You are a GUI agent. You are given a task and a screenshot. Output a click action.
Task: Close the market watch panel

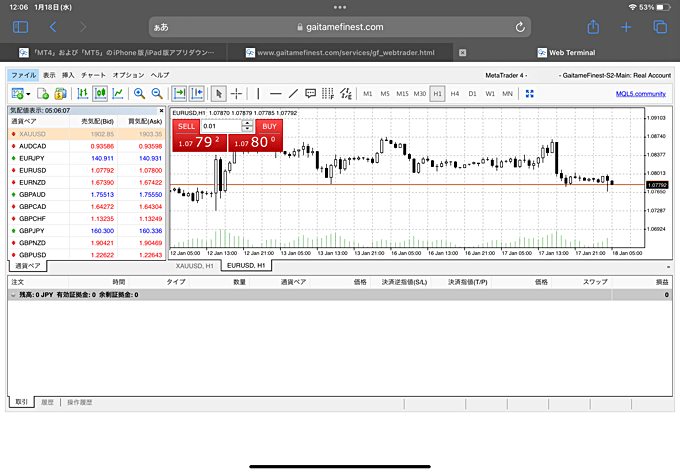[x=161, y=111]
